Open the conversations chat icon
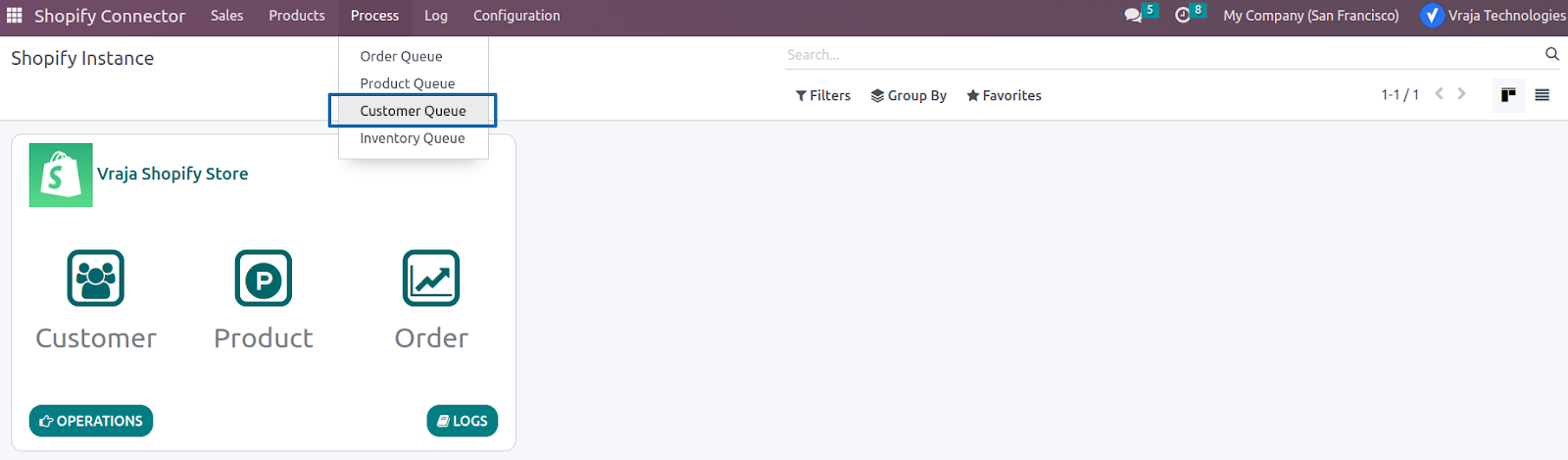This screenshot has width=1568, height=460. 1133,16
